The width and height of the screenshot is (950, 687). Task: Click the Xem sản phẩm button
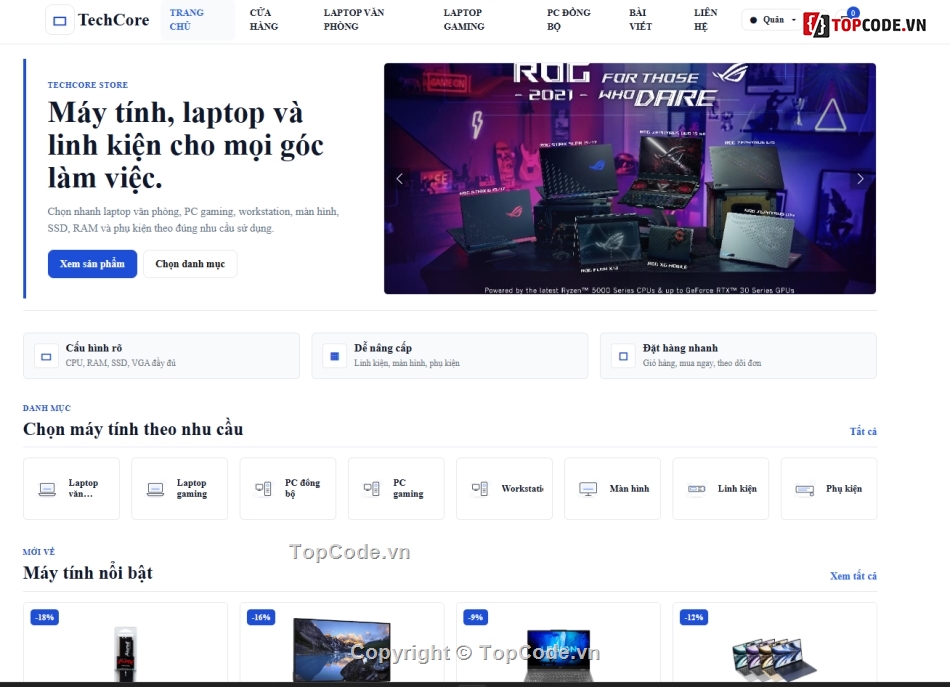click(x=92, y=264)
